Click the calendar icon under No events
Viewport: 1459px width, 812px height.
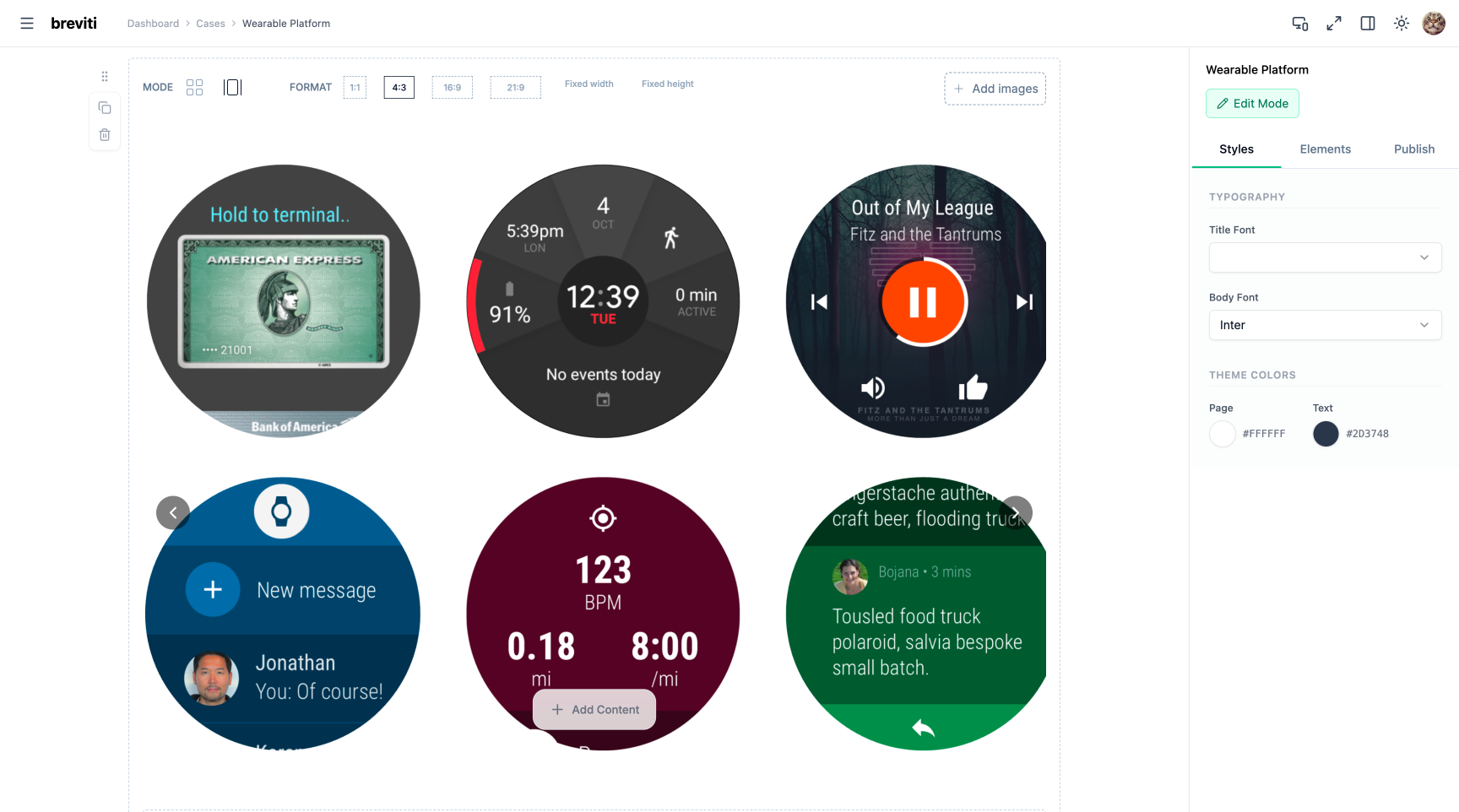click(x=603, y=399)
